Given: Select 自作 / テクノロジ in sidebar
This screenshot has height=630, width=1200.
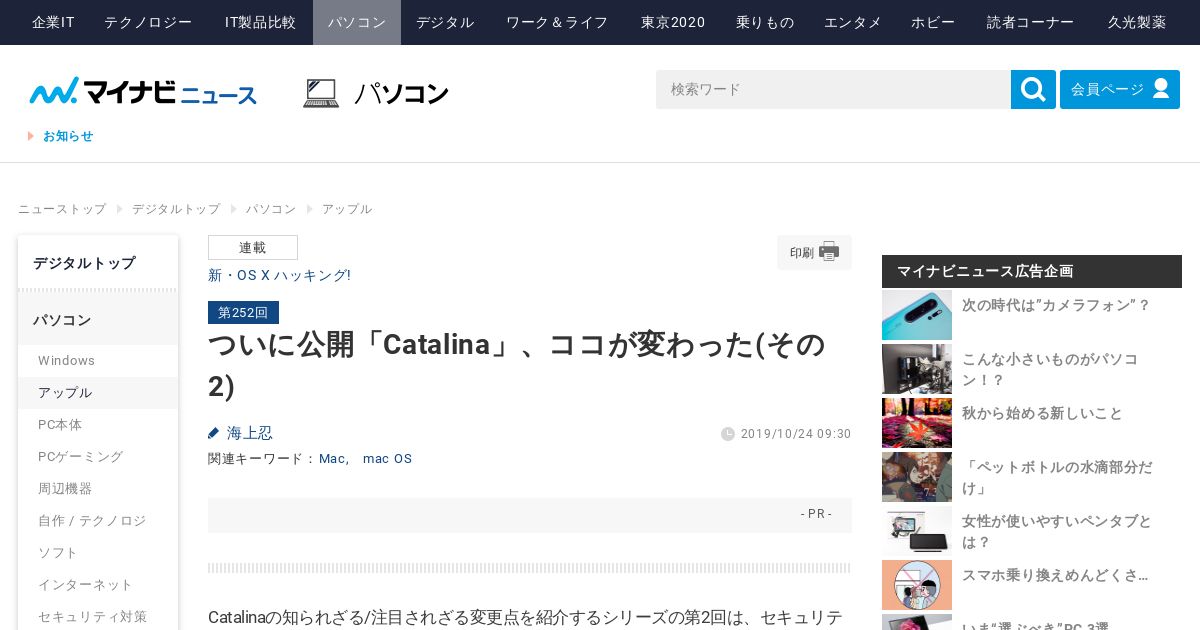Looking at the screenshot, I should click(x=98, y=521).
